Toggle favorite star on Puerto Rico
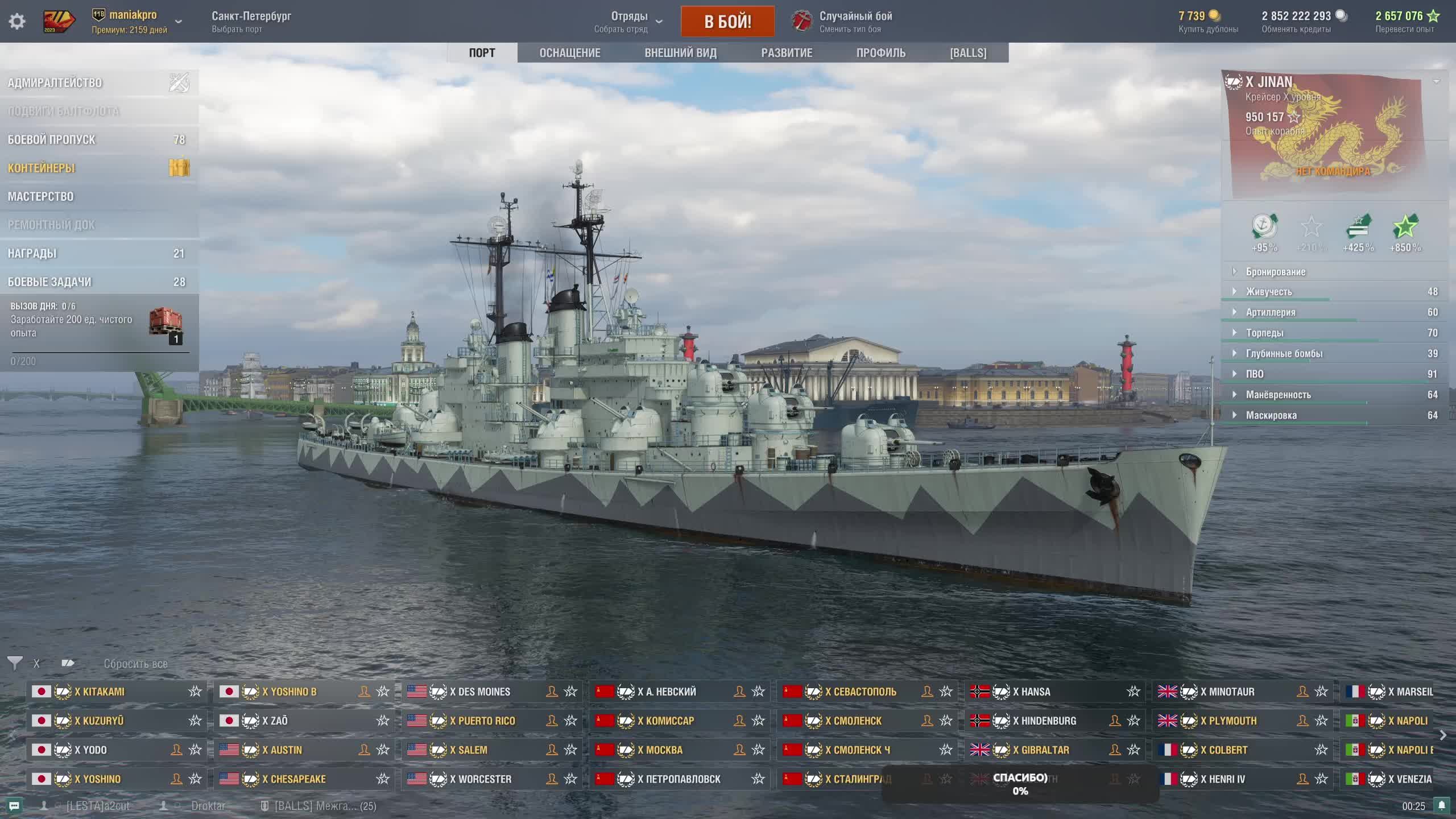The width and height of the screenshot is (1456, 819). pos(570,721)
